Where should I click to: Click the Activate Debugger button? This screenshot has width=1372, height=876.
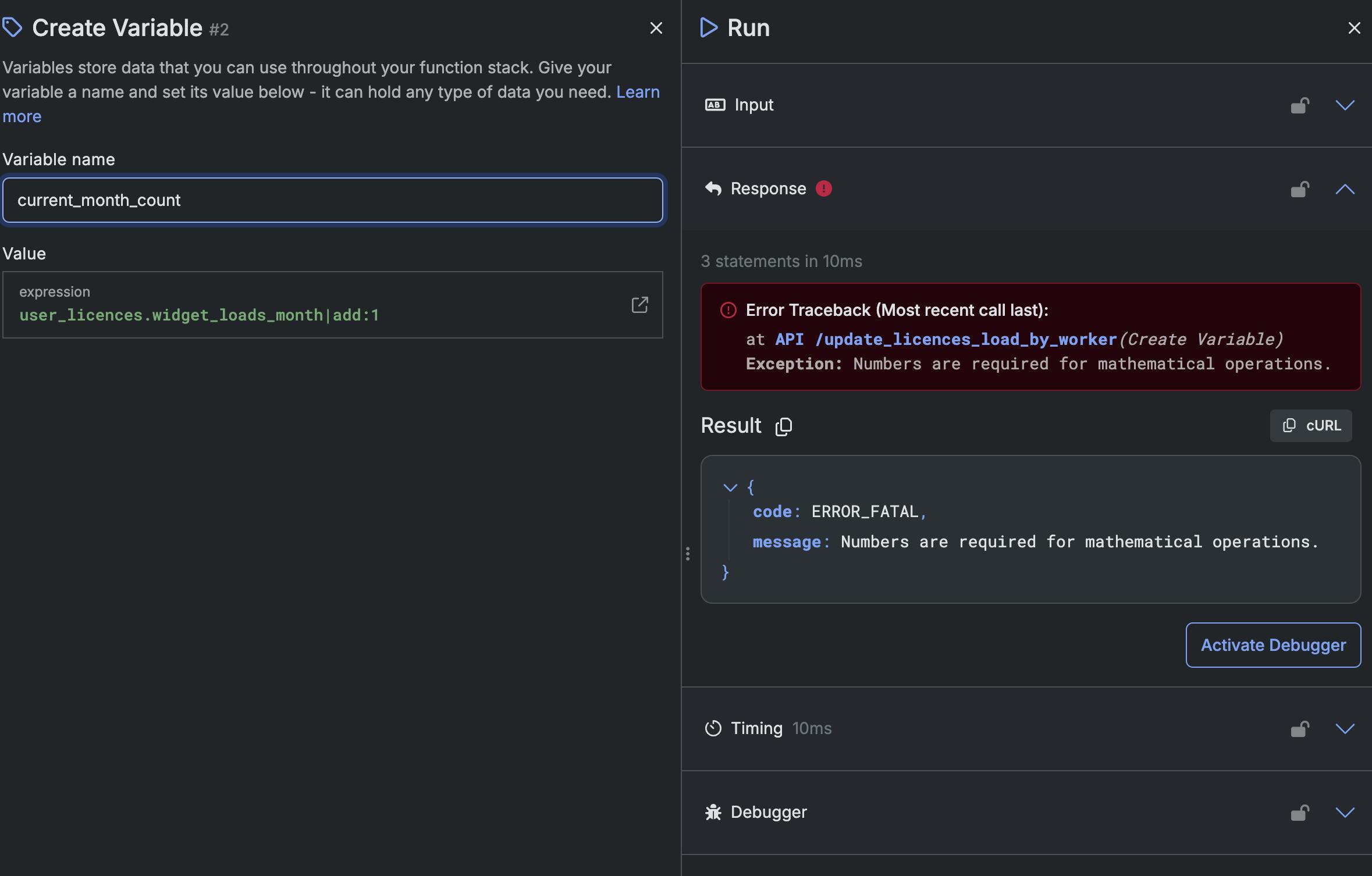[x=1273, y=645]
